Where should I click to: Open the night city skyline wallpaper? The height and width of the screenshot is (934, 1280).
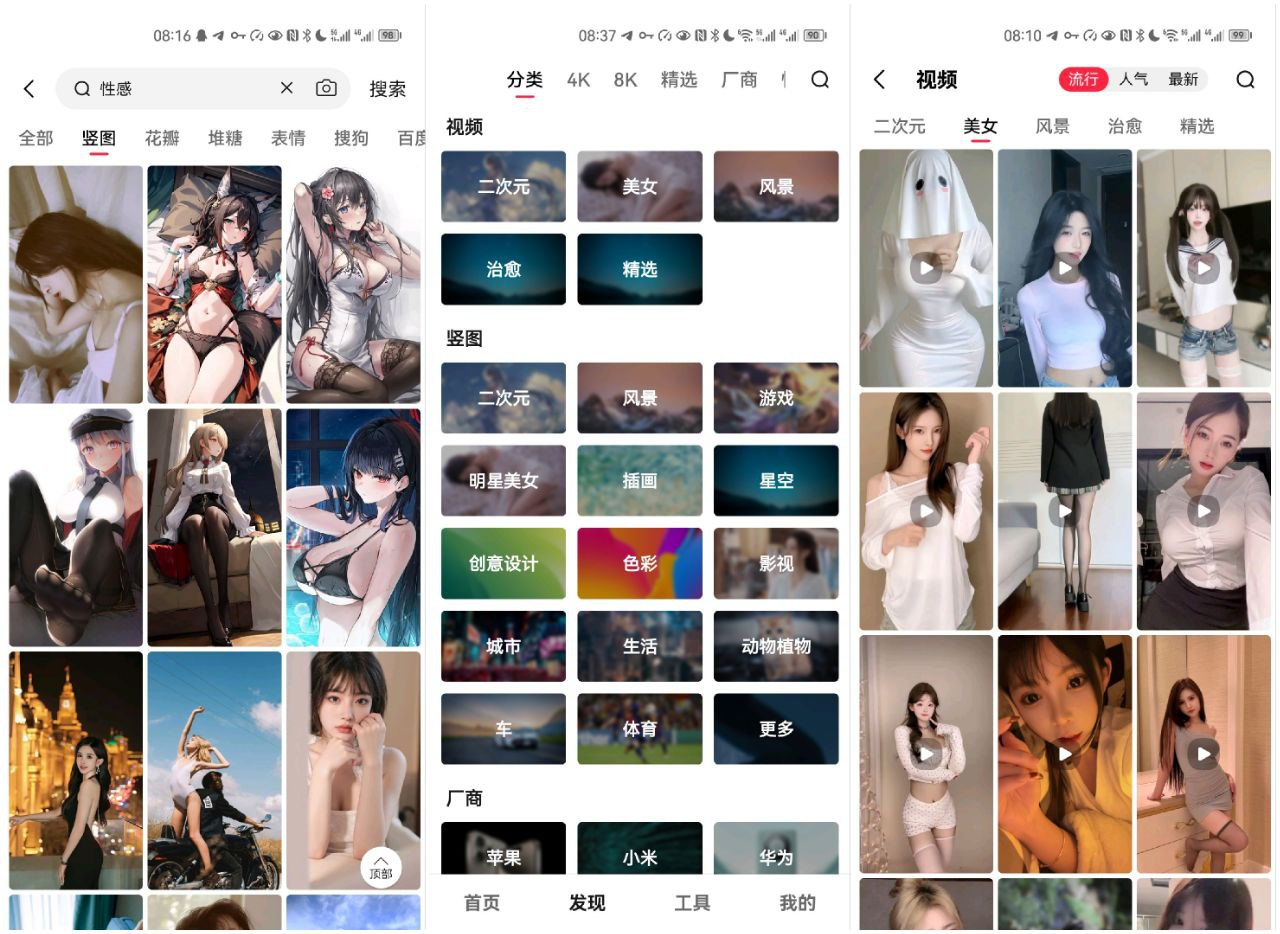(x=76, y=770)
